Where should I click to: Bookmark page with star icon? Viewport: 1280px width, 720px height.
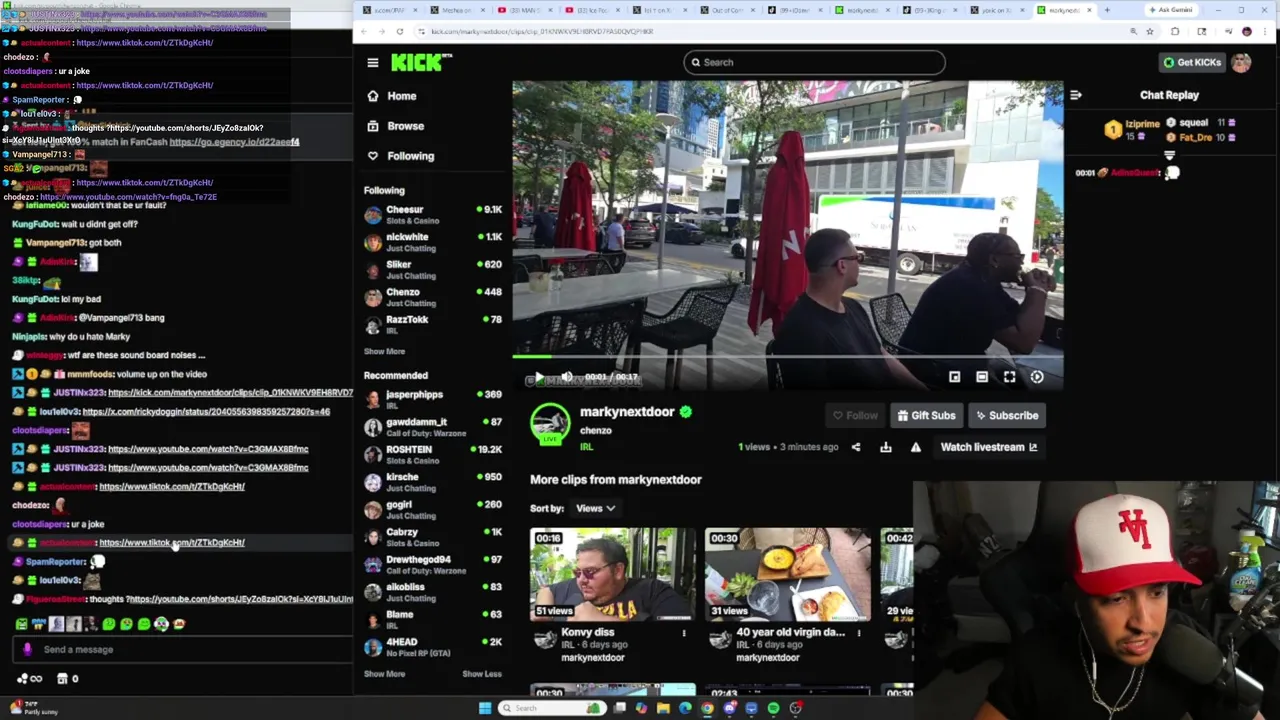(1150, 31)
